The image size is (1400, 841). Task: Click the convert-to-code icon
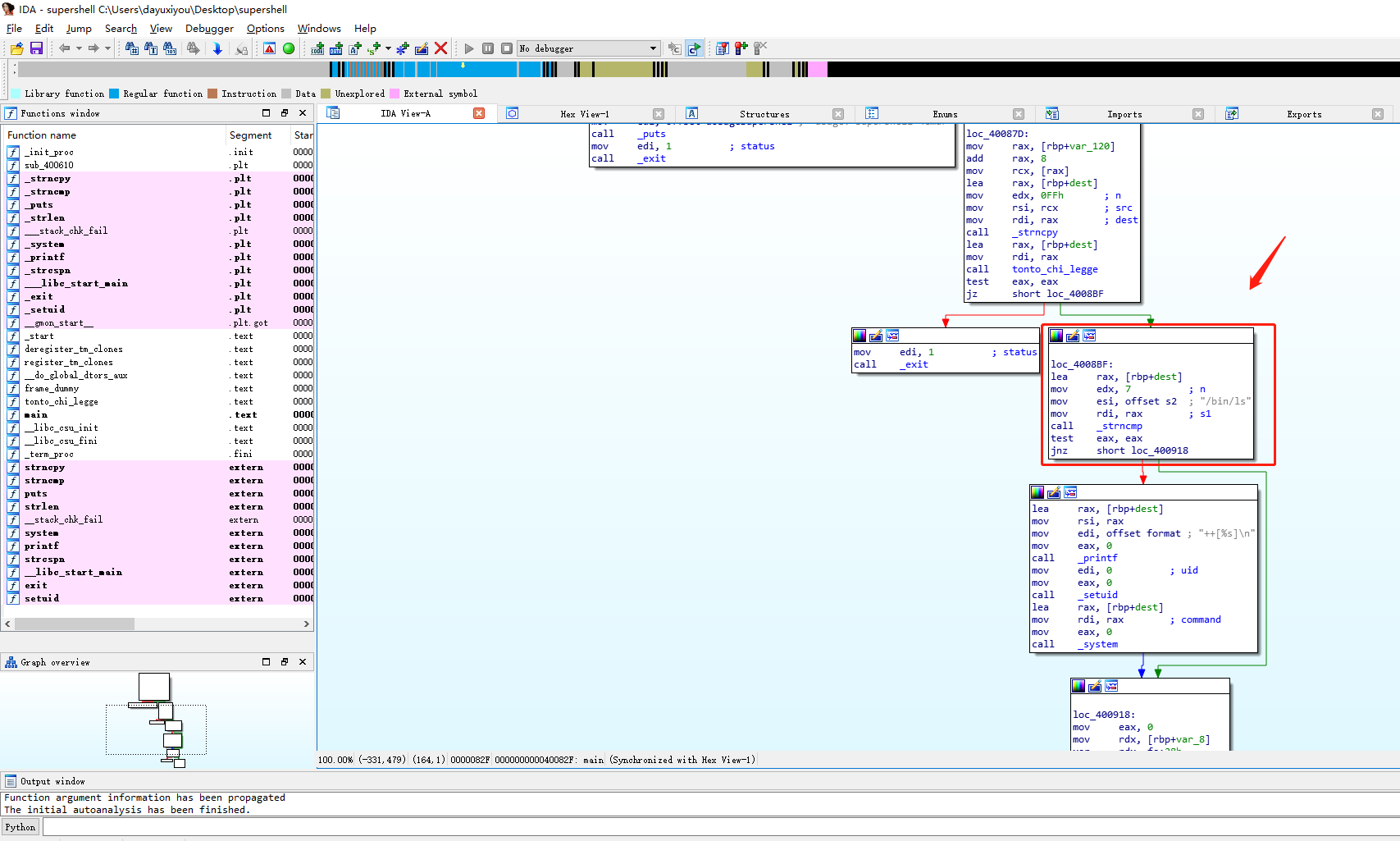(317, 48)
